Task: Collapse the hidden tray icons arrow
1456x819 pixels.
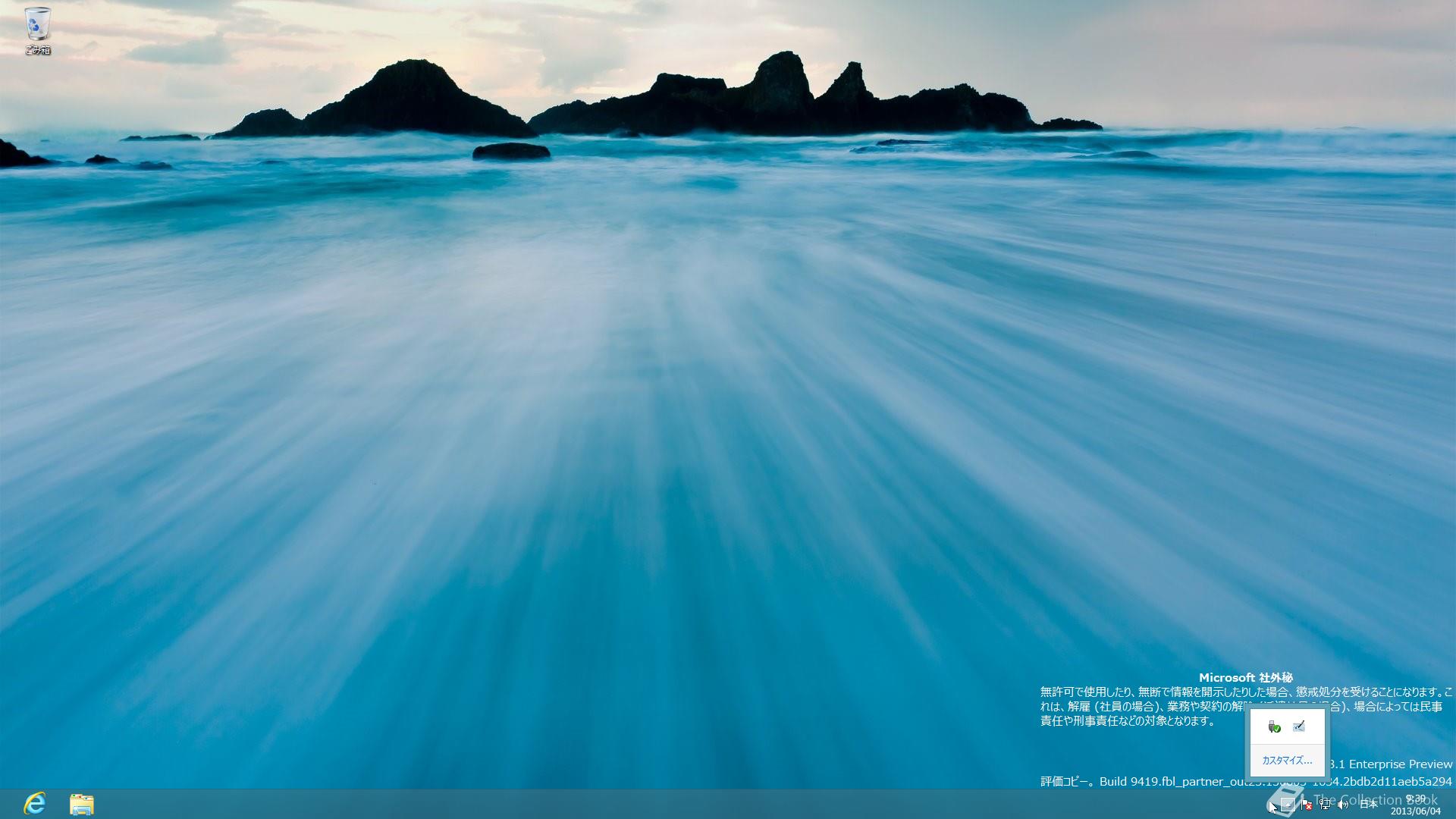Action: [1288, 805]
